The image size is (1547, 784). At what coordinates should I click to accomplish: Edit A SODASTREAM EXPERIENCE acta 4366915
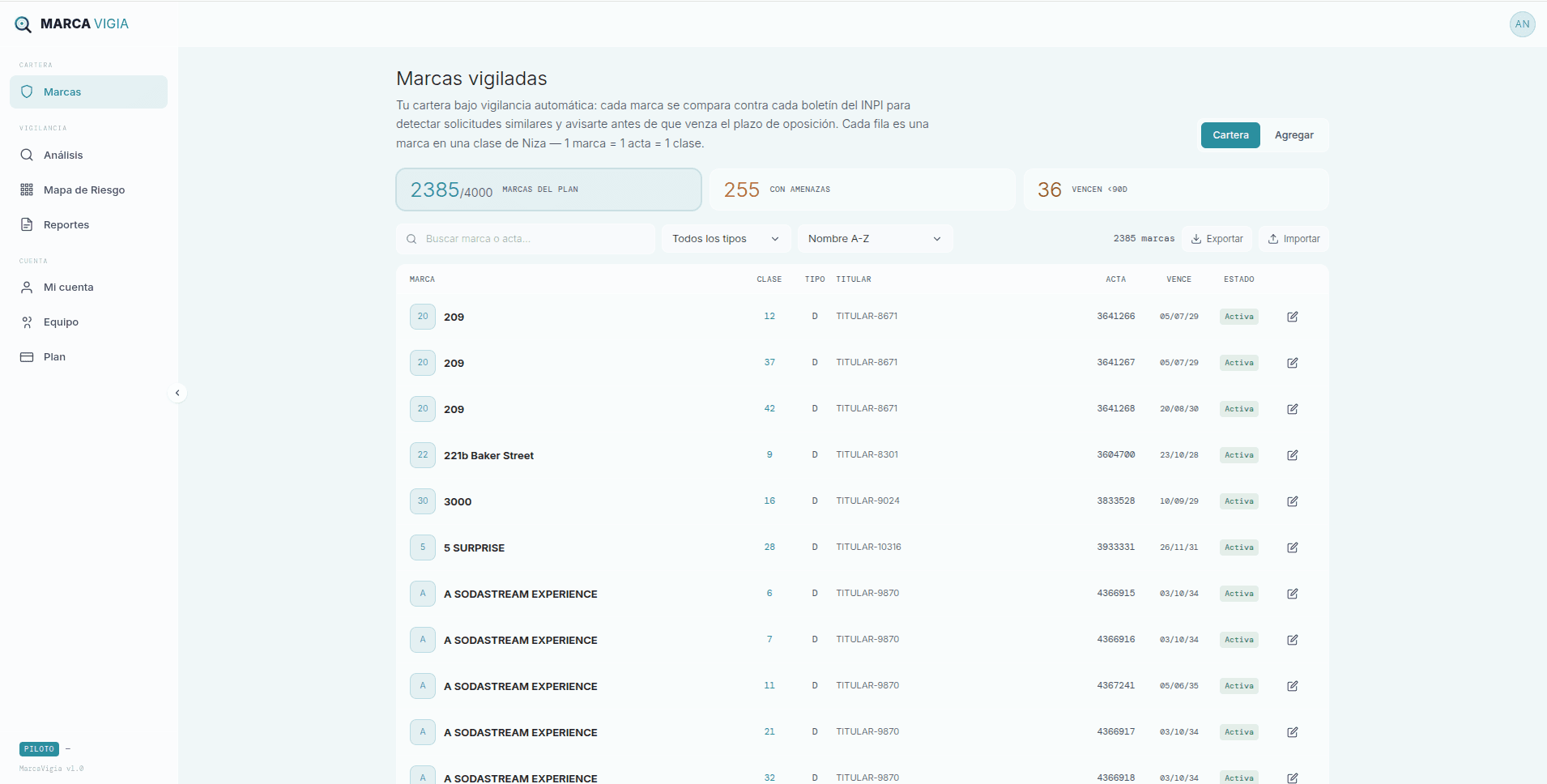coord(1293,594)
